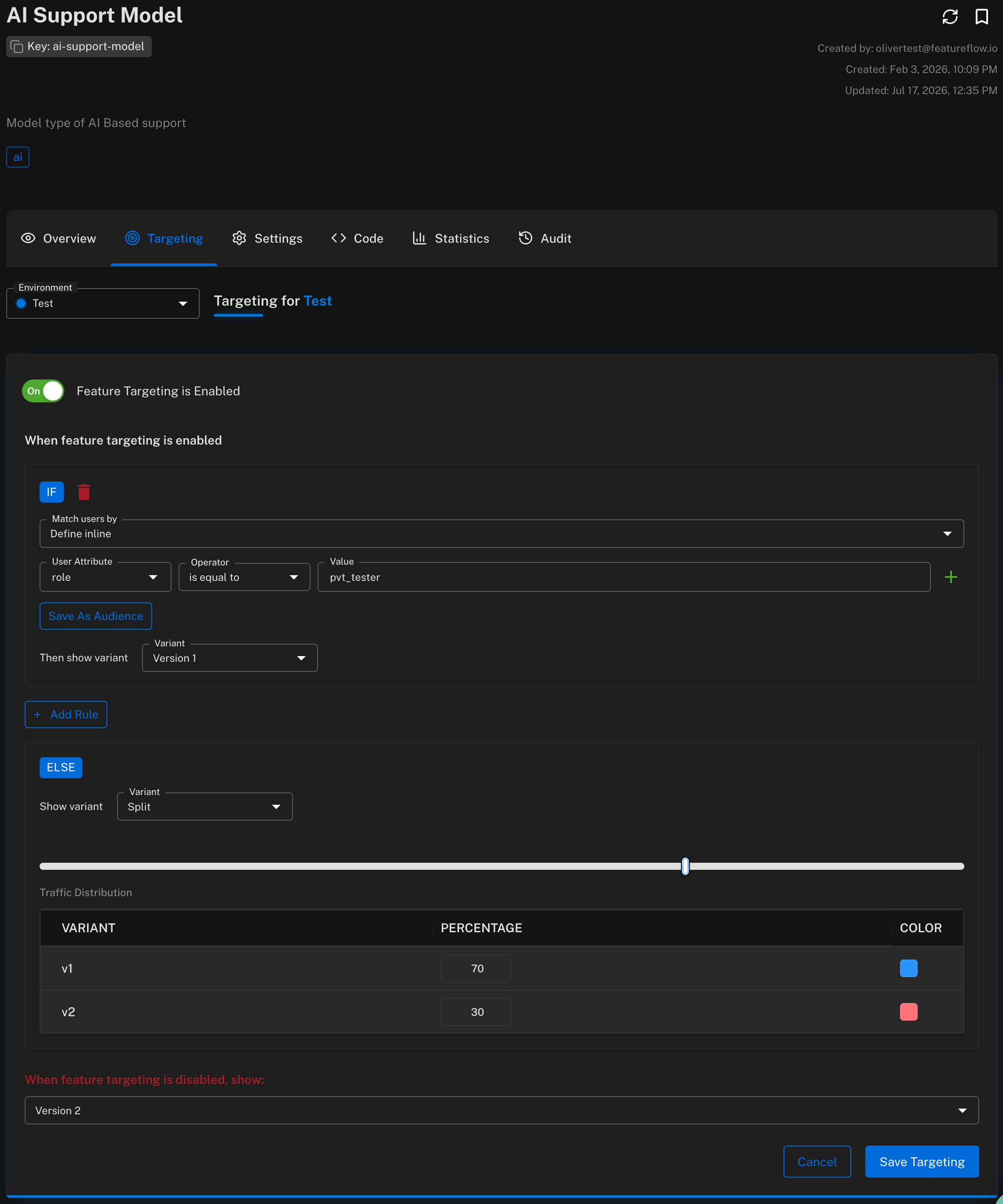Click the PERCENTAGE column header

tap(481, 928)
